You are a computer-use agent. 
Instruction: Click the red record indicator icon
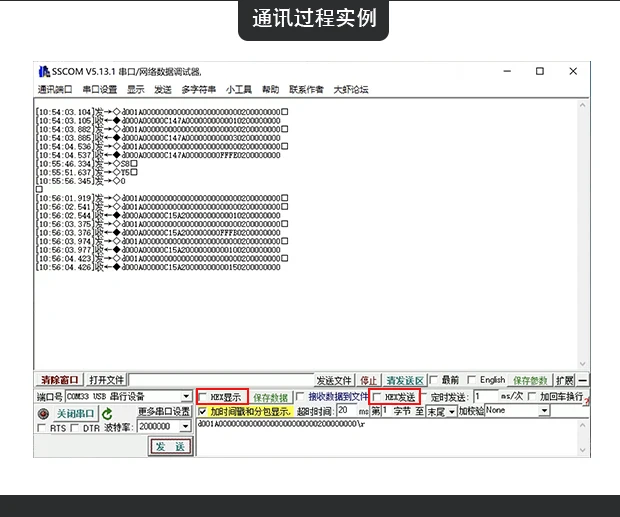pos(43,414)
